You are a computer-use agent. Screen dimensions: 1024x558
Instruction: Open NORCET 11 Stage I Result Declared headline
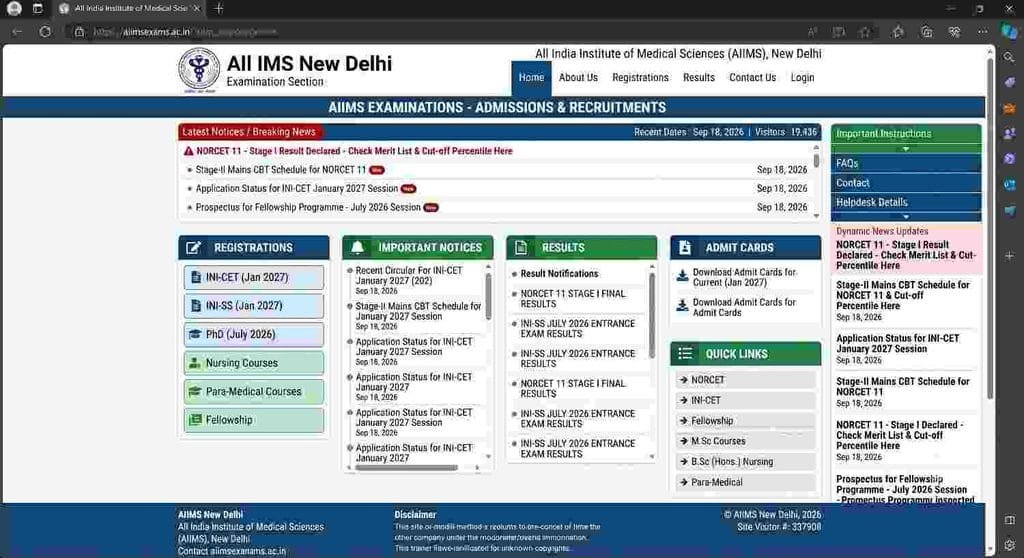point(354,151)
